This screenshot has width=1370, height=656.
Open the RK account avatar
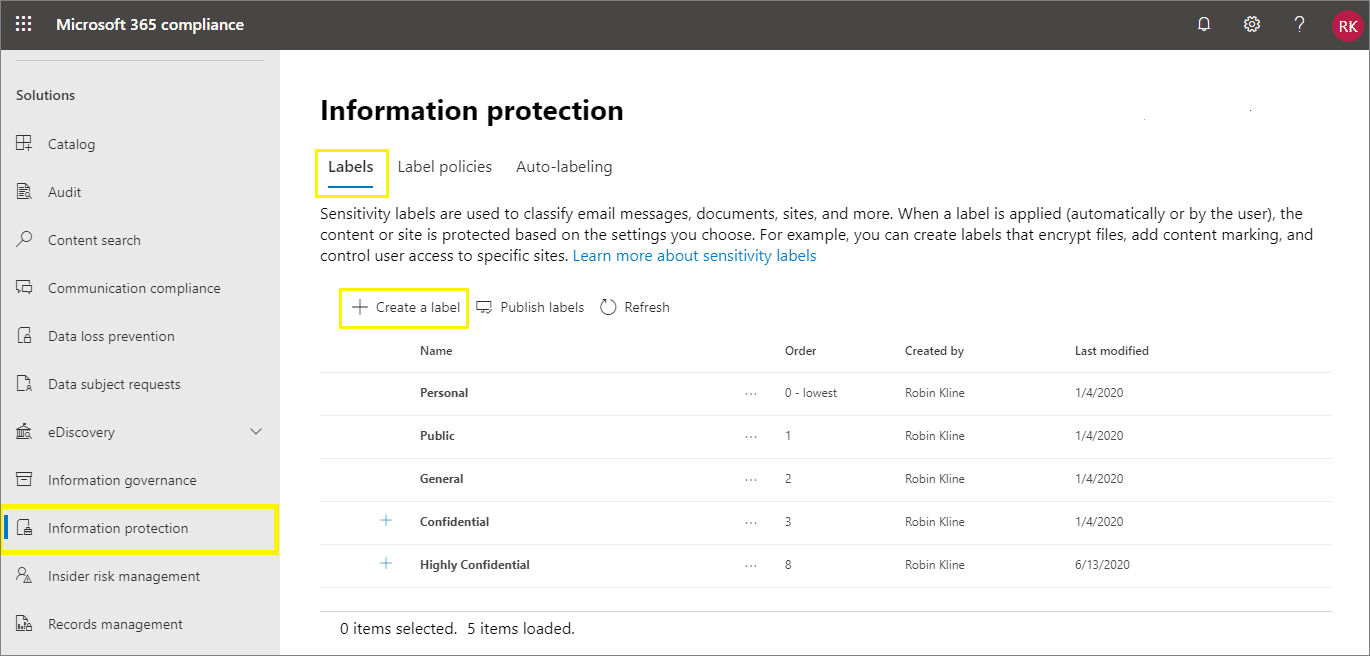(1347, 26)
